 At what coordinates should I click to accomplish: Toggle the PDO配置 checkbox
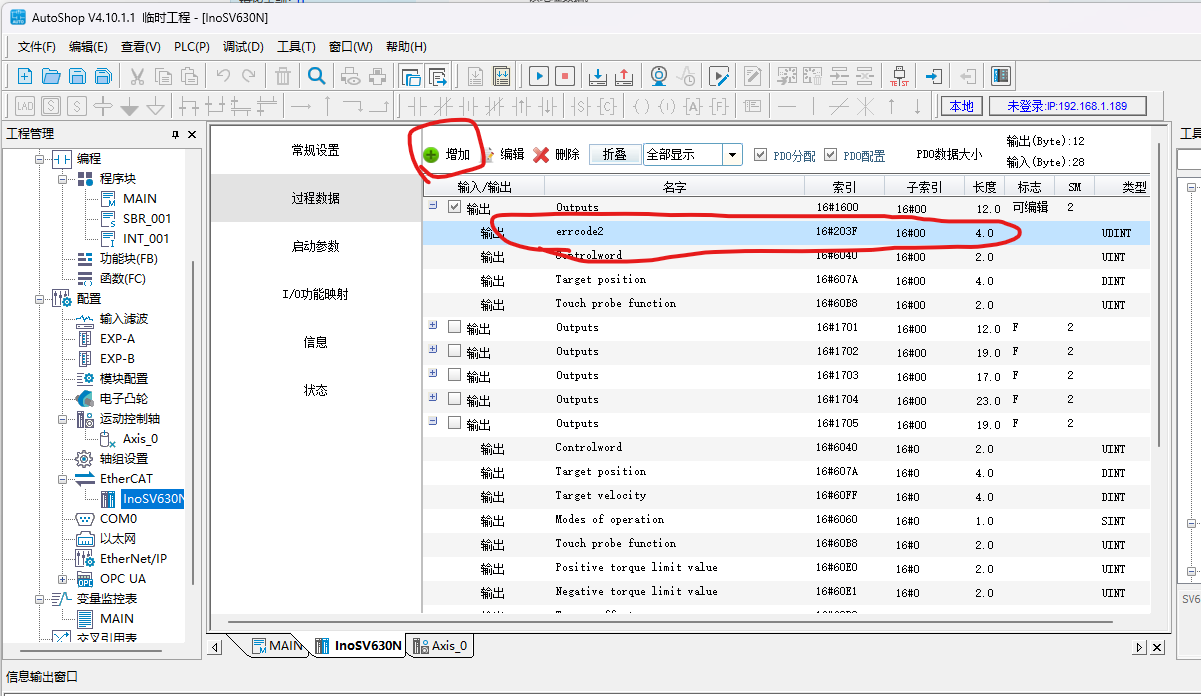(x=831, y=155)
